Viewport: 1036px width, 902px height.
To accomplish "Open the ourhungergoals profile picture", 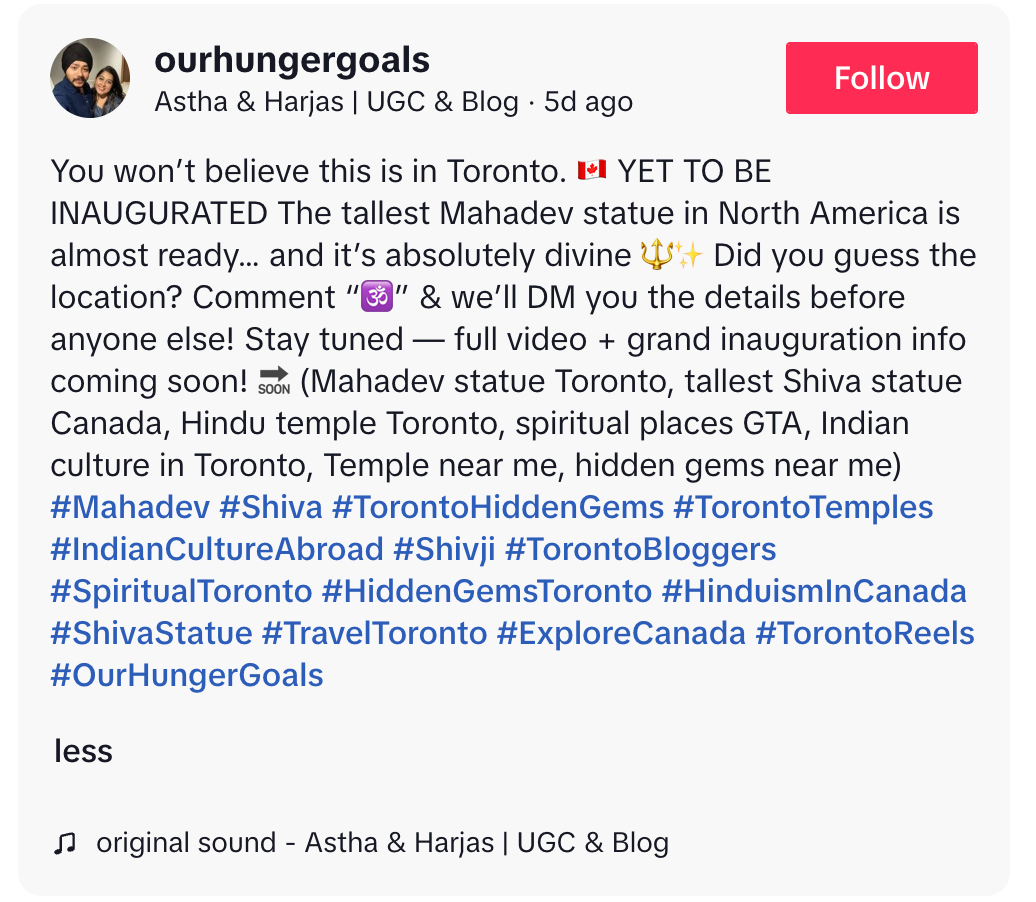I will [90, 78].
